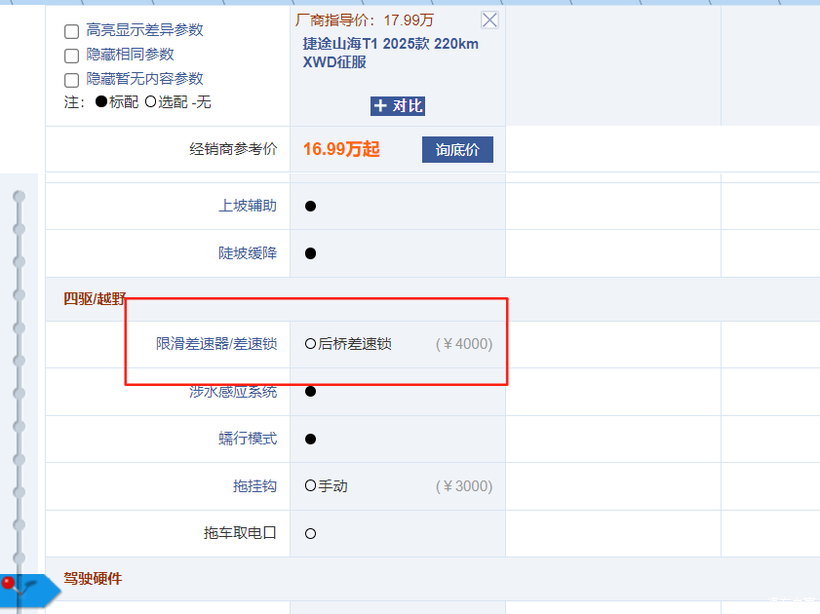Click 后桥差速锁 option text
Screen dimensions: 820x614
click(355, 344)
